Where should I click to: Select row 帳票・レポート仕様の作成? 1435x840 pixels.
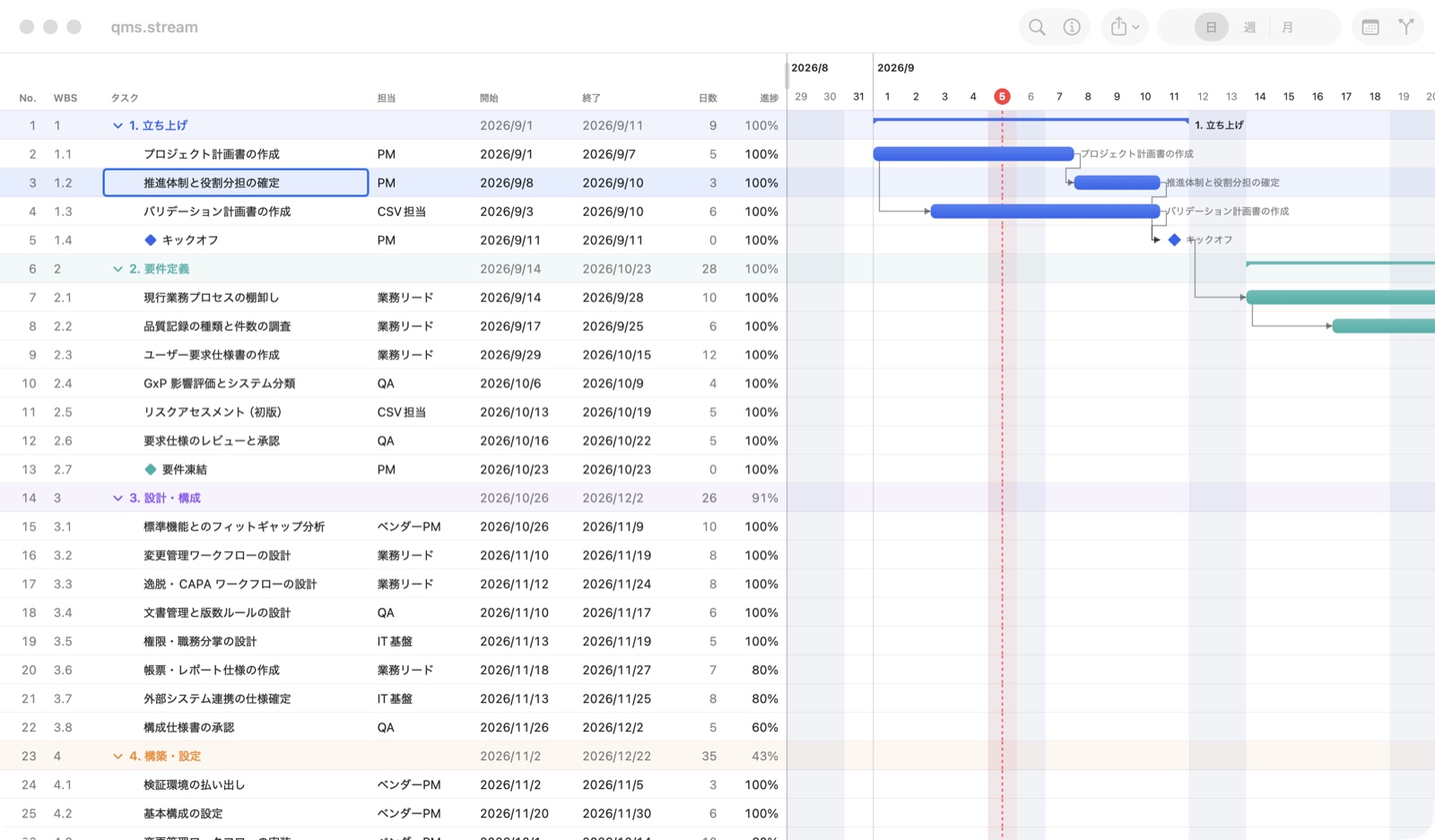pos(393,671)
